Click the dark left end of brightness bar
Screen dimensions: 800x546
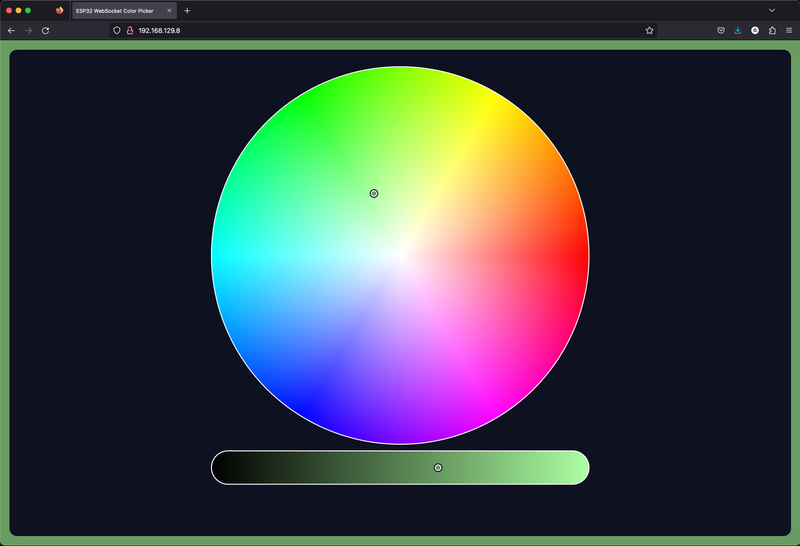pyautogui.click(x=226, y=467)
